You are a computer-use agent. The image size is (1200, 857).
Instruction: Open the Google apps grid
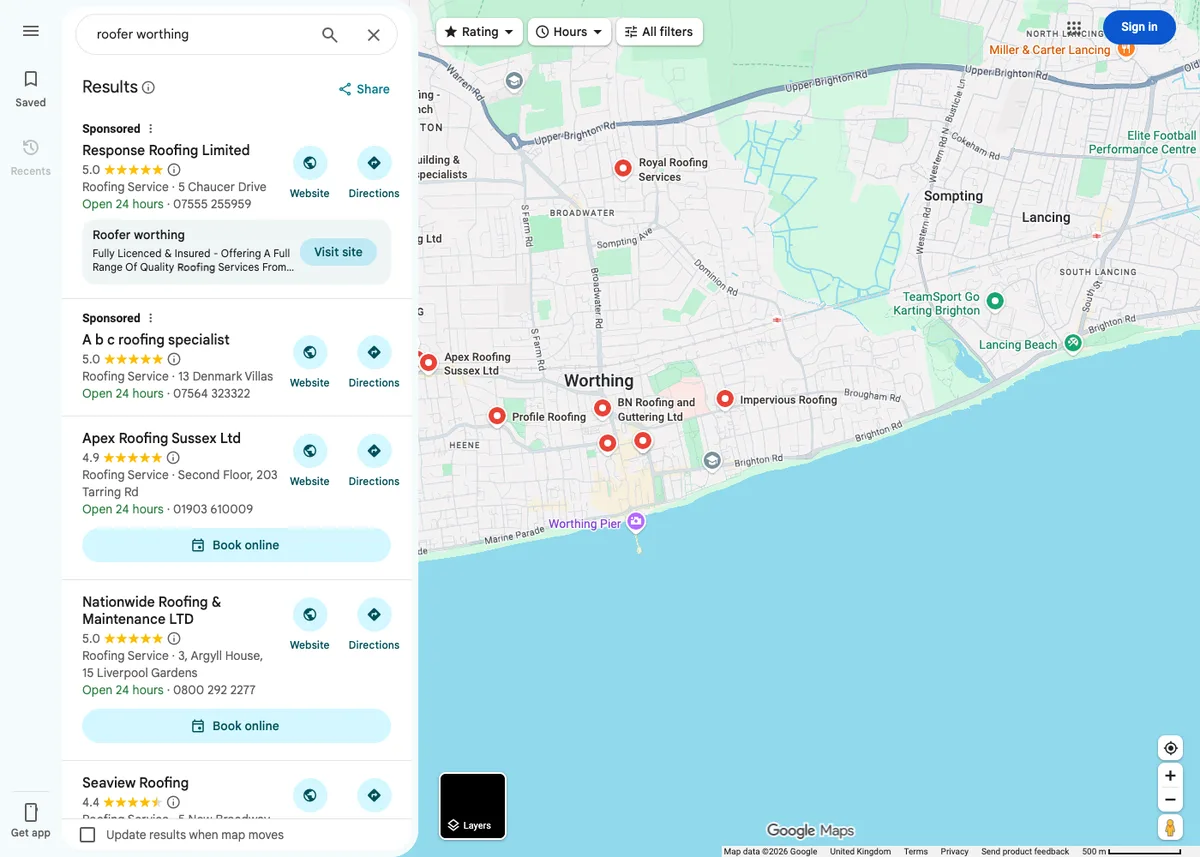pos(1074,28)
